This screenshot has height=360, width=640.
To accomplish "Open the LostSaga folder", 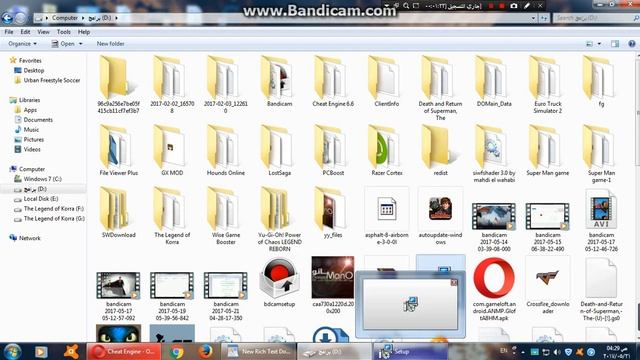I will tap(280, 151).
